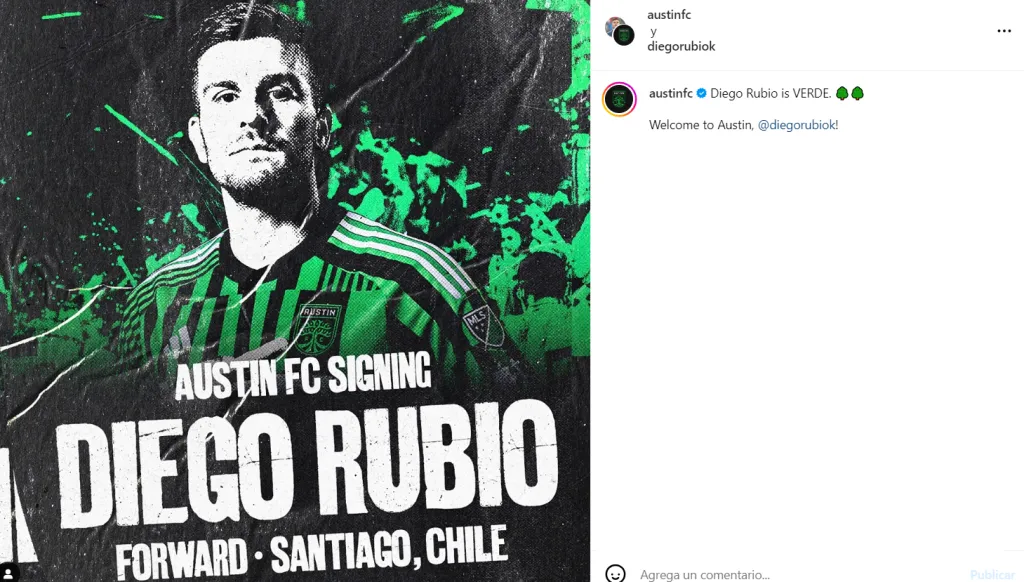The height and width of the screenshot is (582, 1024).
Task: Click the 'AUSTIN FC SIGNING' poster text
Action: [x=303, y=375]
